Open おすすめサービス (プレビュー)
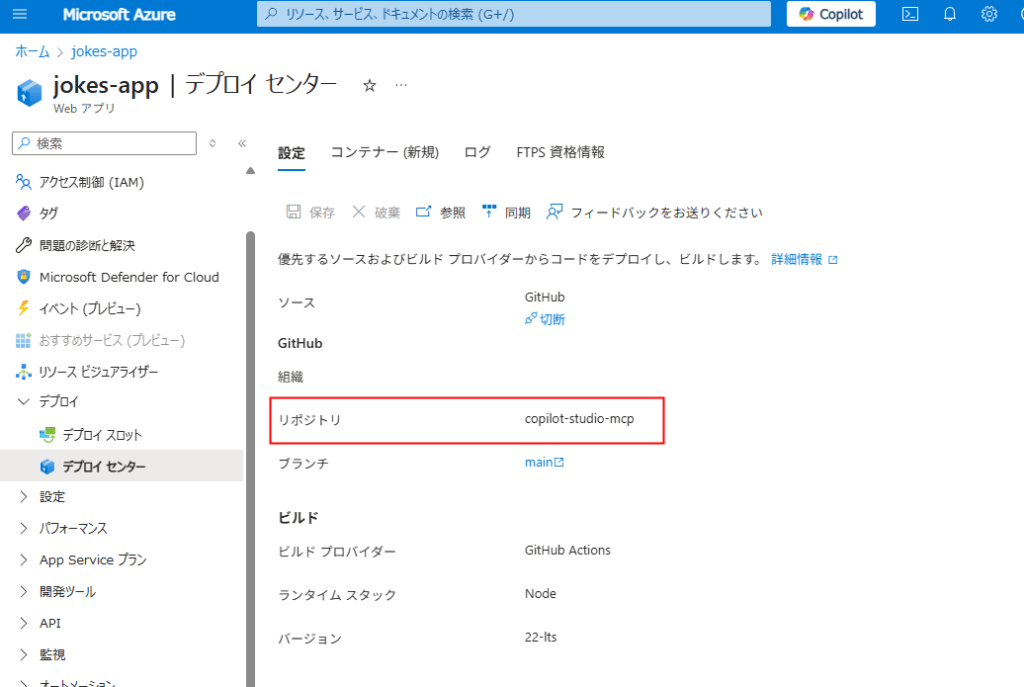This screenshot has width=1024, height=687. coord(100,340)
